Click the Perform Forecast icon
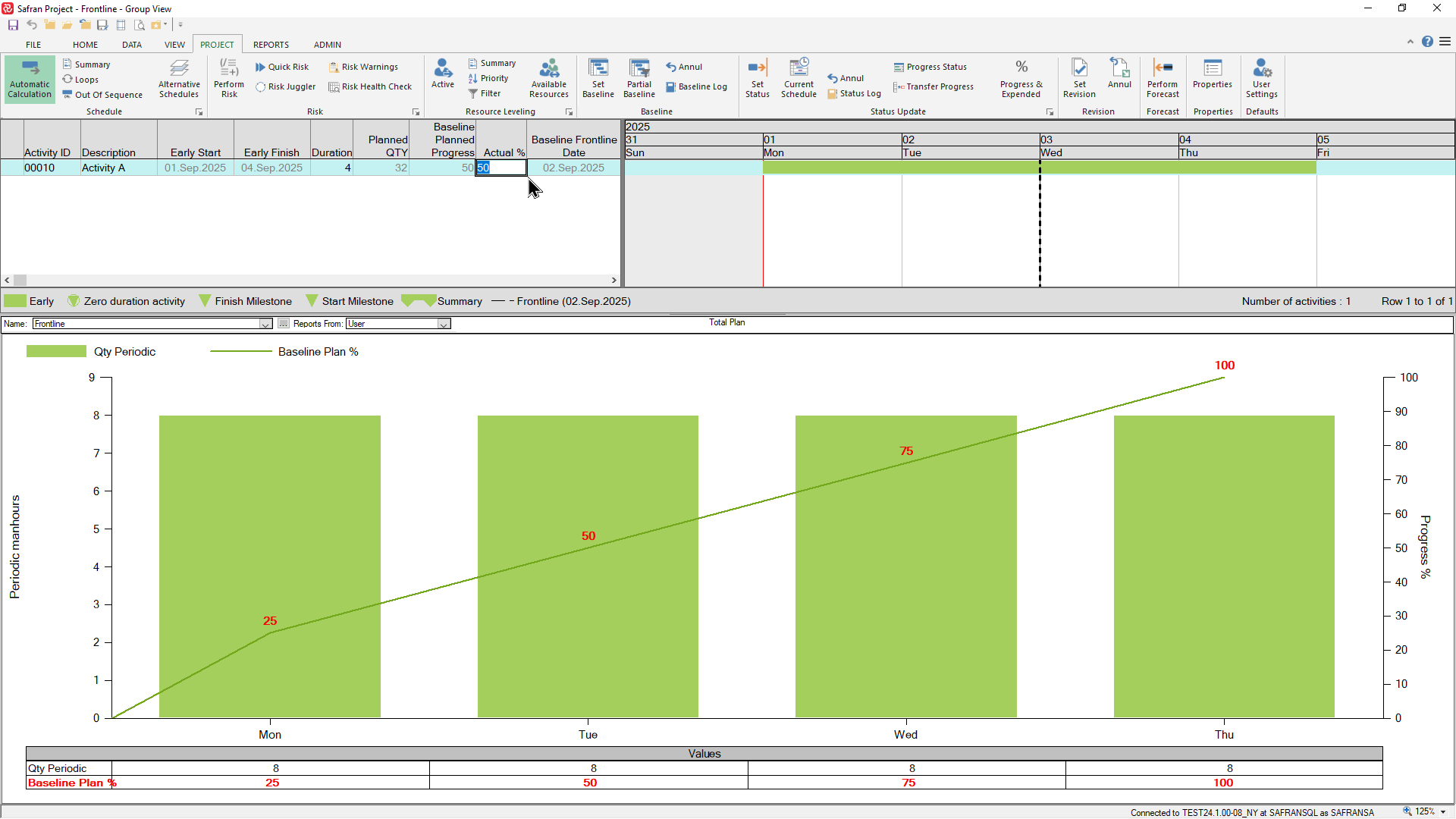This screenshot has width=1456, height=819. [1163, 79]
